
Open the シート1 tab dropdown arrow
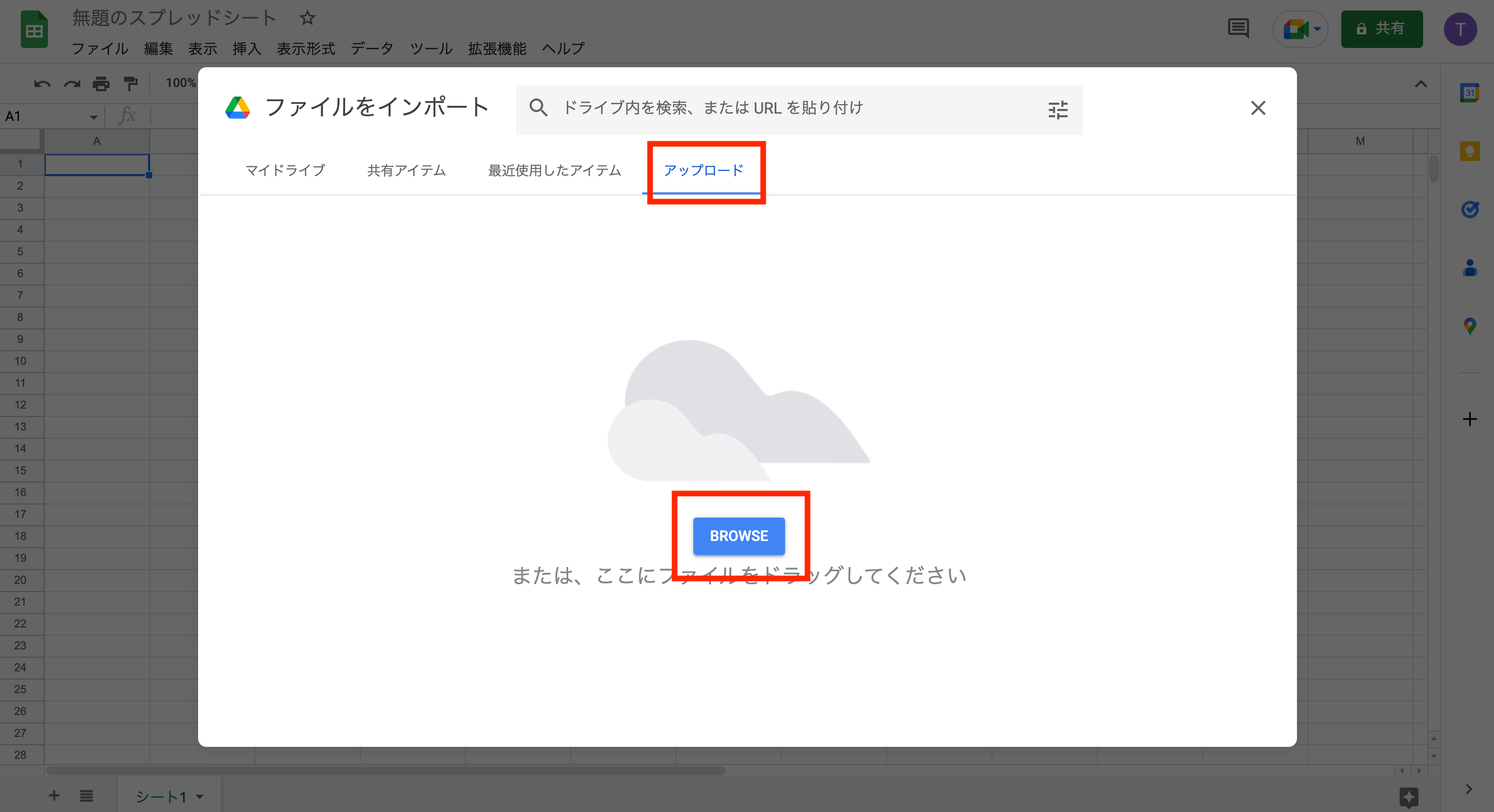[x=200, y=796]
